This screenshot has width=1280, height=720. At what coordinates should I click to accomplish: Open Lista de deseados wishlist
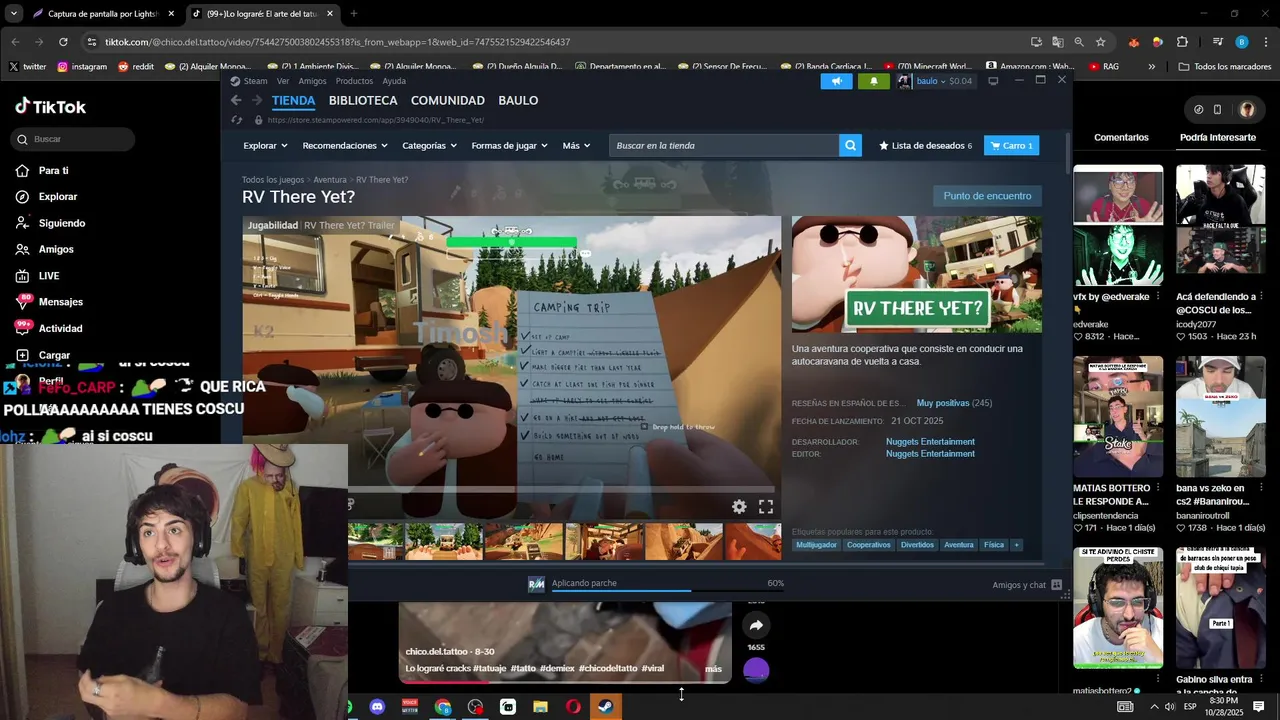(925, 146)
